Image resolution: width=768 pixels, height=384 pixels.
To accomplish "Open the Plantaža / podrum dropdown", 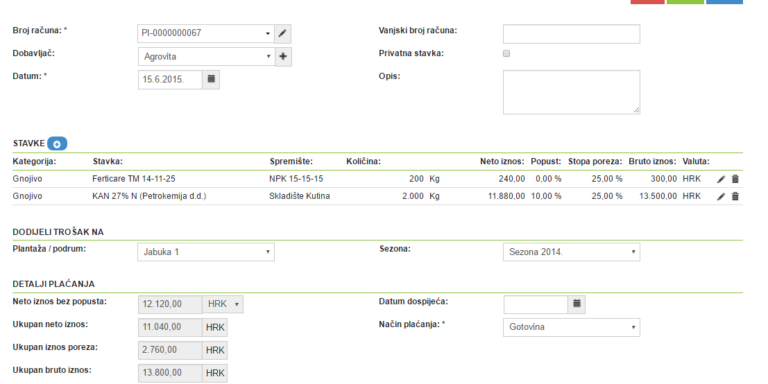I will tap(206, 252).
